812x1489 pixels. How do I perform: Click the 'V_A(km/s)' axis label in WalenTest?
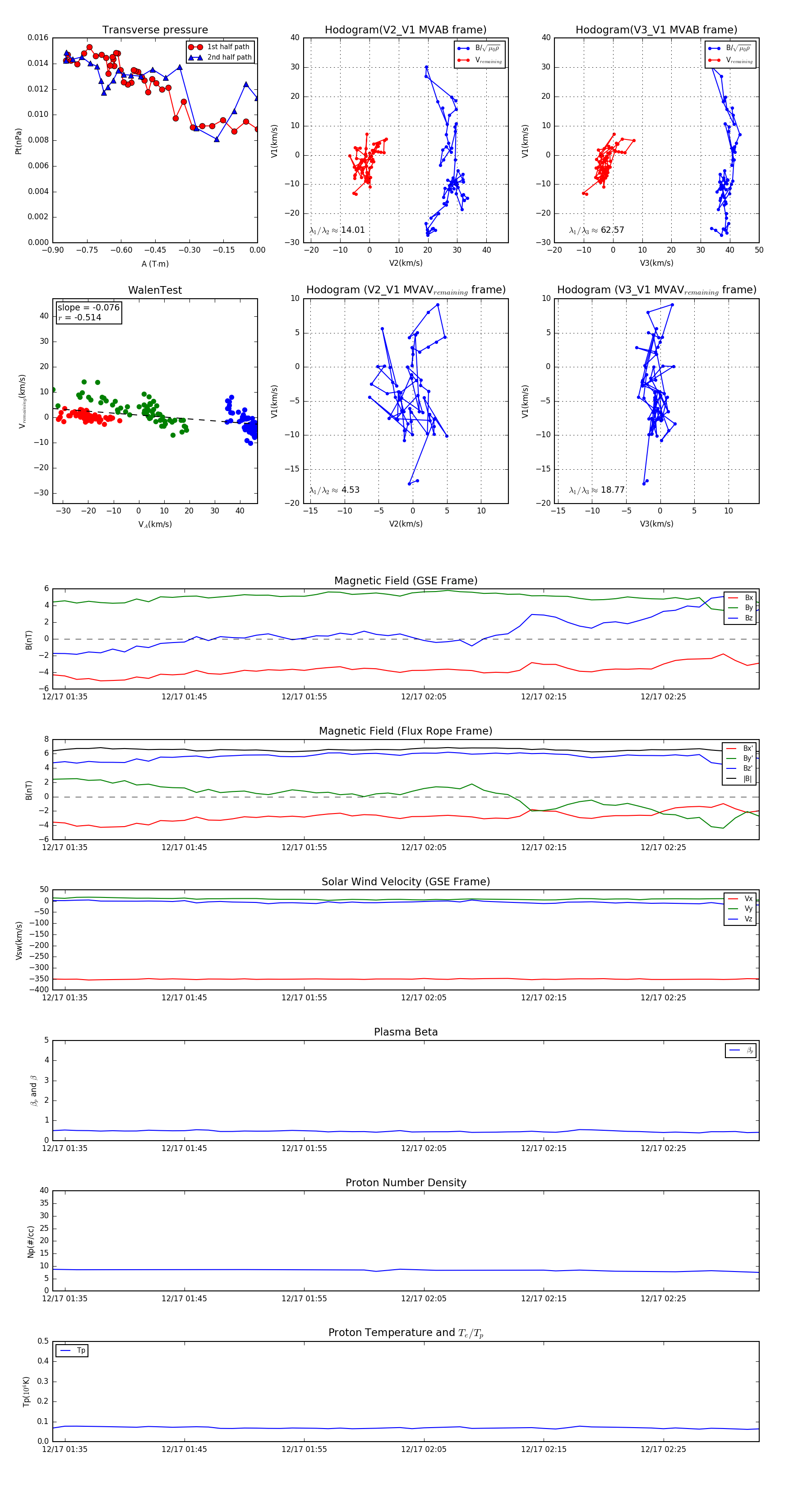(x=155, y=524)
